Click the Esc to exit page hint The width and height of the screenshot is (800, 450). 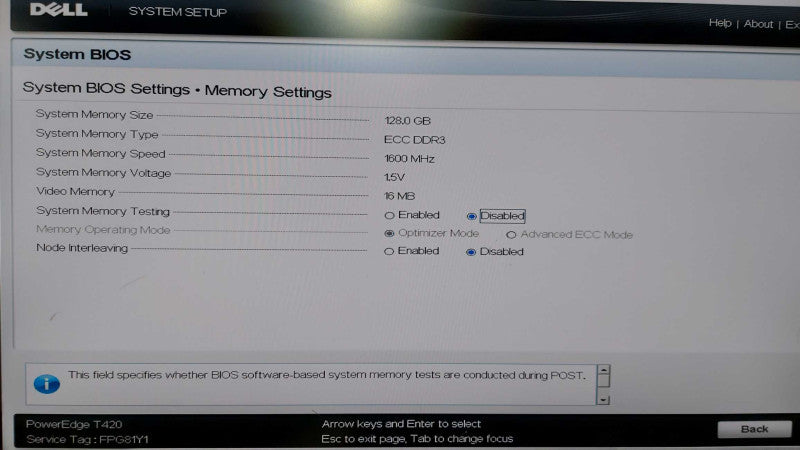pyautogui.click(x=417, y=439)
